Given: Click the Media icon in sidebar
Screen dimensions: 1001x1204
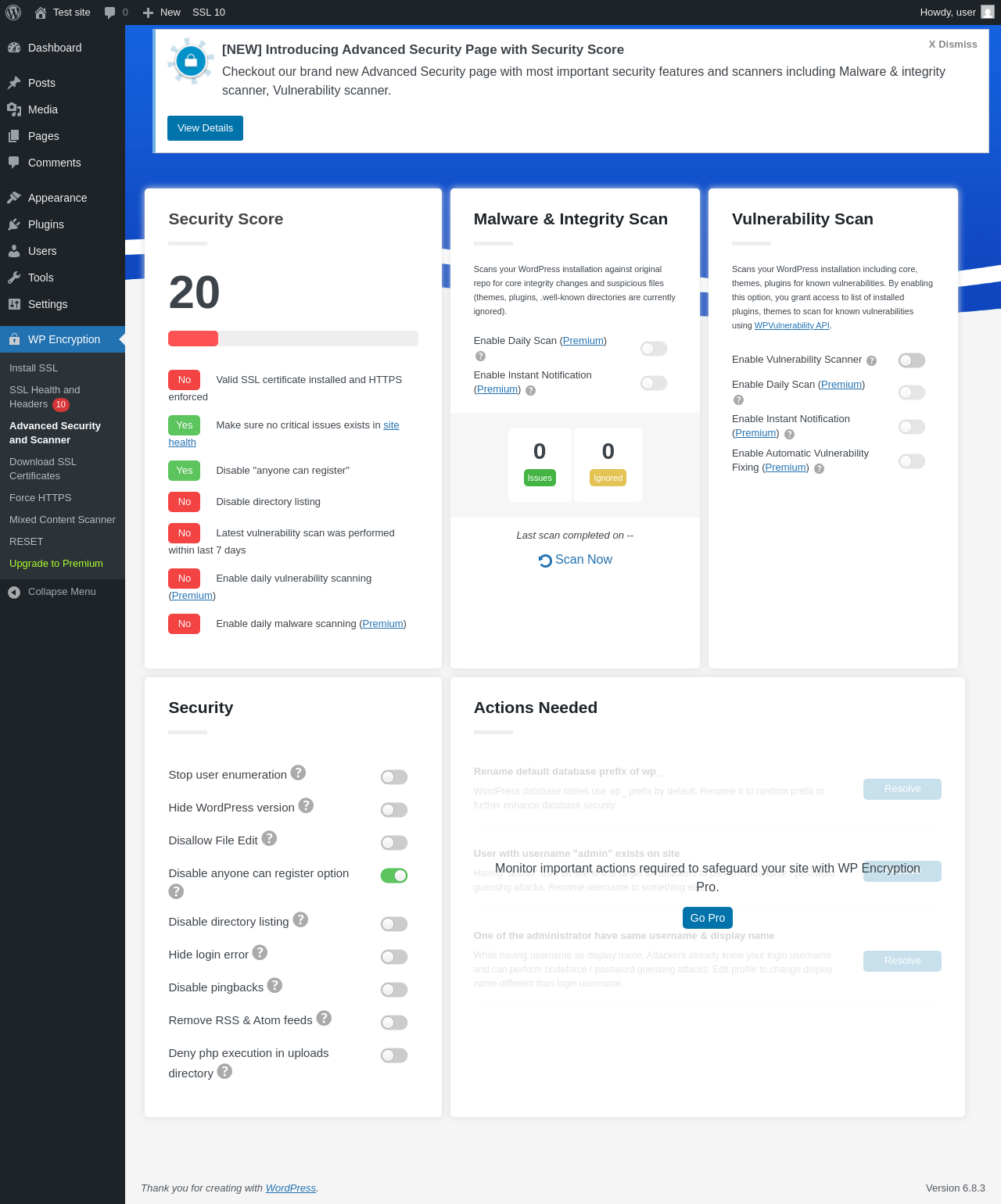Looking at the screenshot, I should tap(14, 109).
